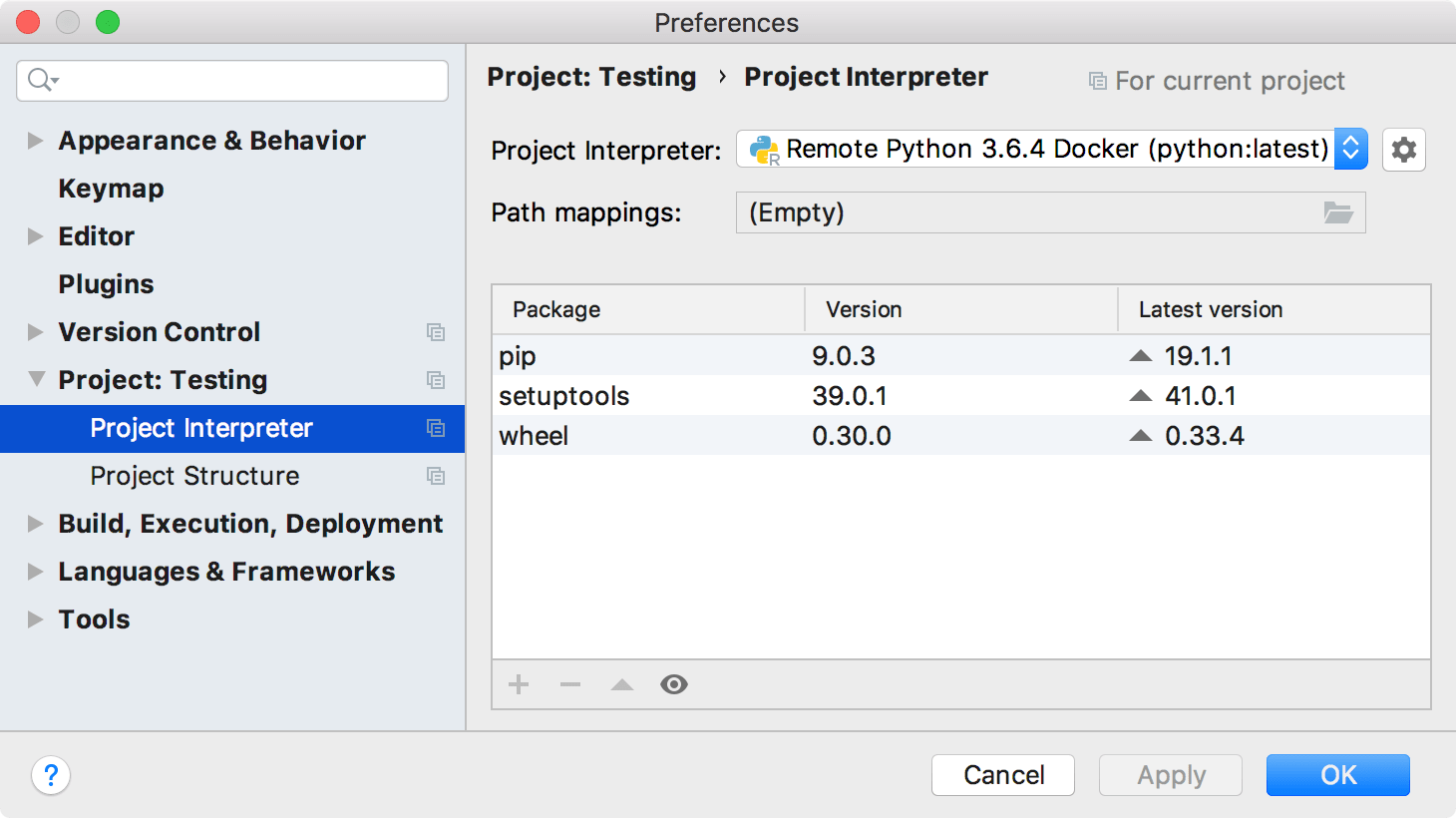The image size is (1456, 818).
Task: Select Project Structure in the sidebar
Action: 195,476
